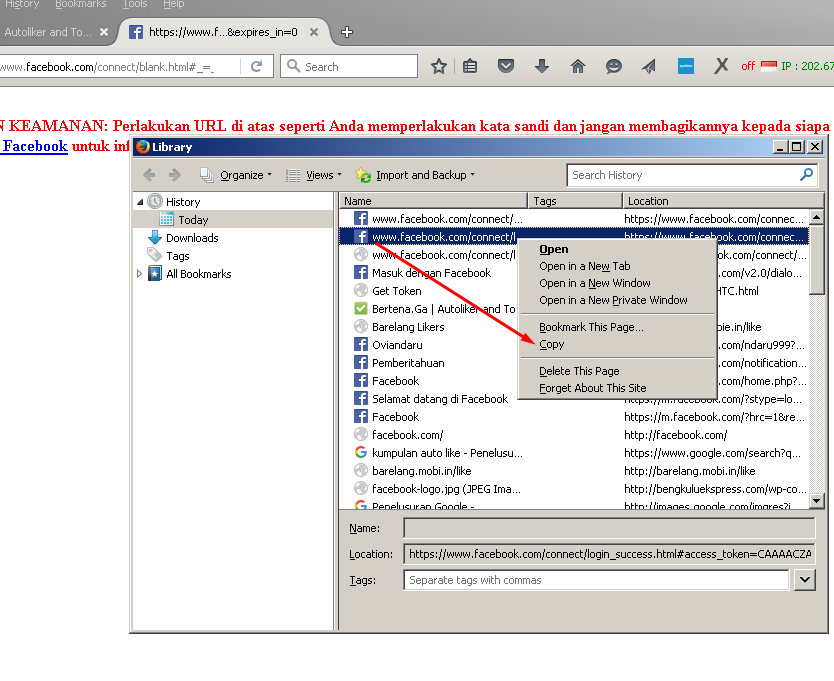Click the X add-on icon in toolbar

721,67
